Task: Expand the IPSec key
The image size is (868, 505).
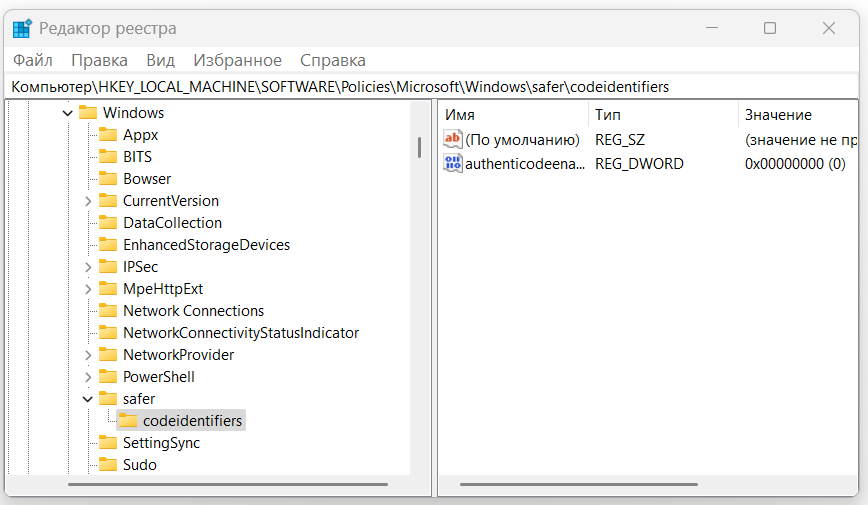Action: click(x=88, y=267)
